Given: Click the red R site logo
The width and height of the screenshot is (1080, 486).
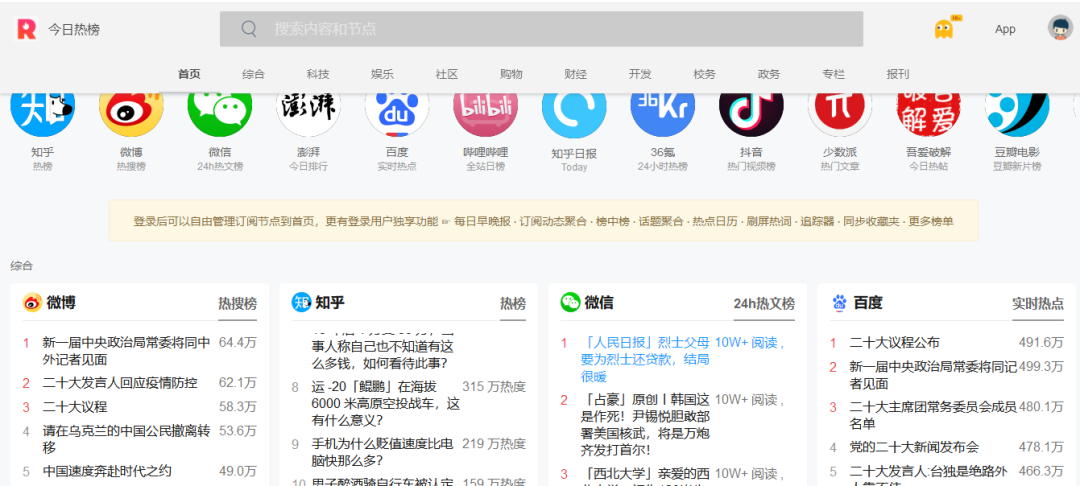Looking at the screenshot, I should 26,29.
